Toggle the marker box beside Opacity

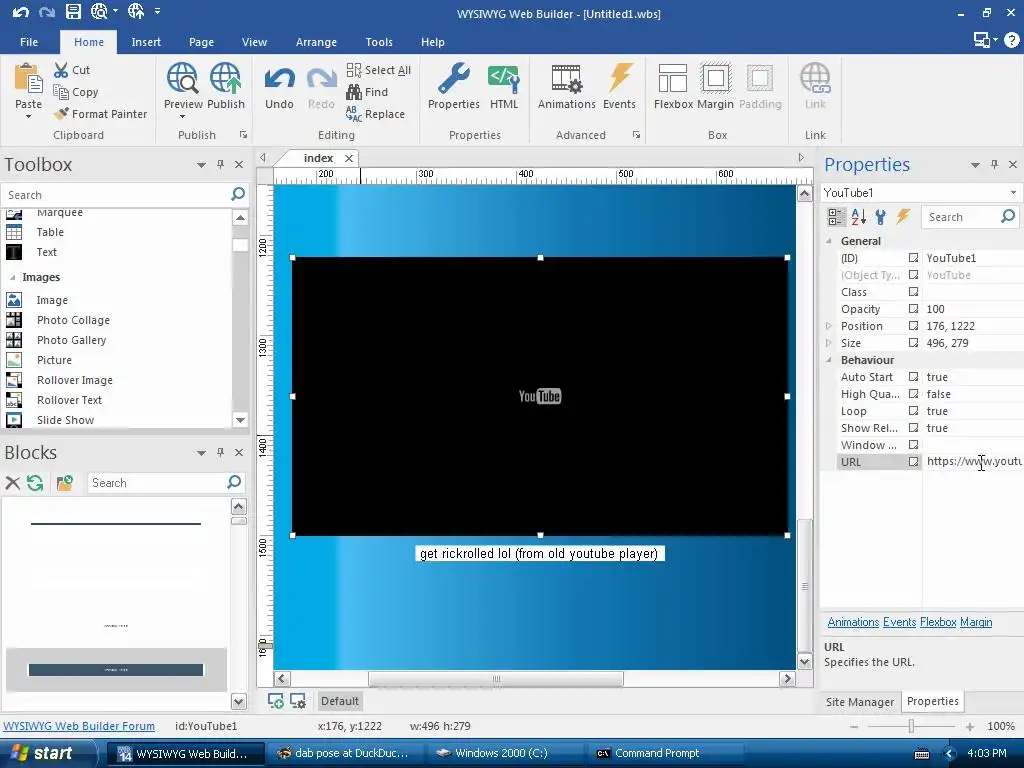pyautogui.click(x=913, y=309)
